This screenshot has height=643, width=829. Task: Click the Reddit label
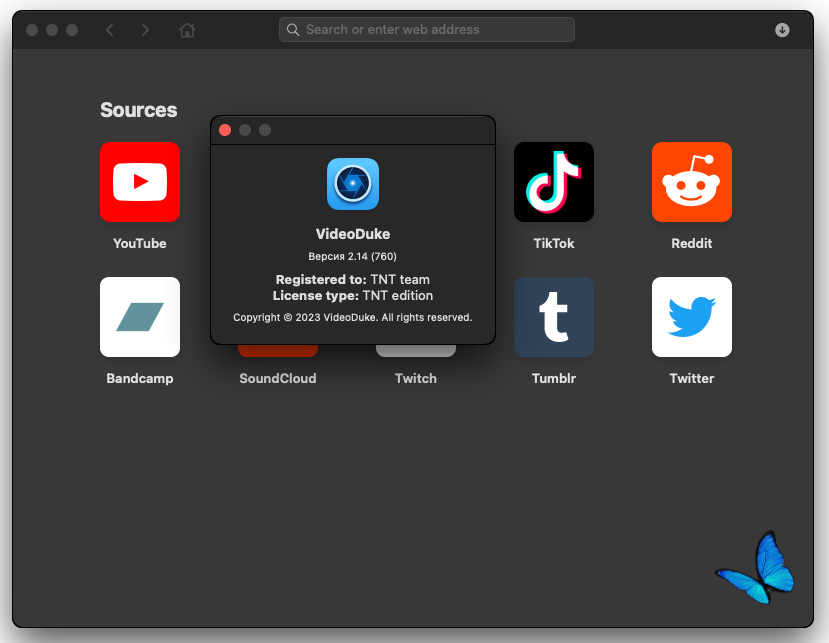pyautogui.click(x=692, y=243)
